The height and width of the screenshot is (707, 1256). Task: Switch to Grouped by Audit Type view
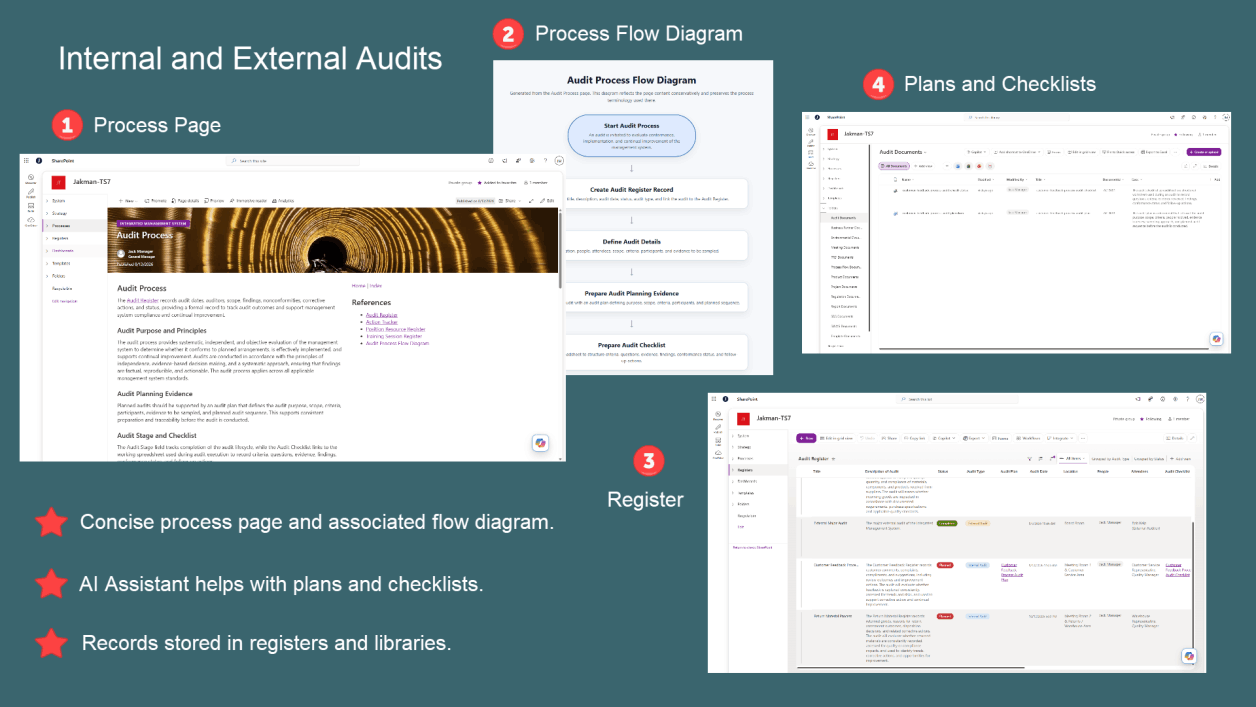click(1110, 459)
